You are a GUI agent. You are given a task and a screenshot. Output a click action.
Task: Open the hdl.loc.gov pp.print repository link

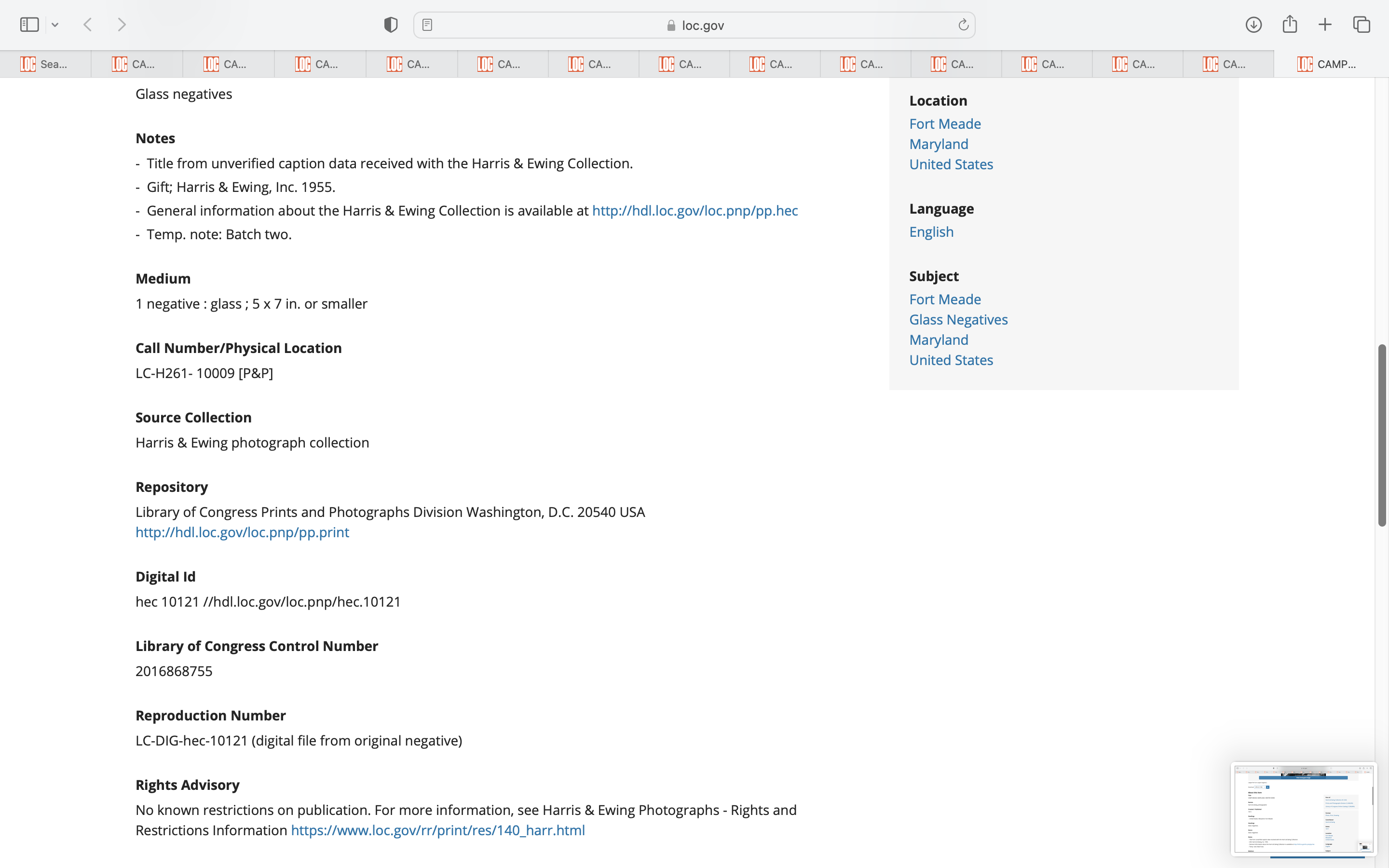tap(242, 532)
